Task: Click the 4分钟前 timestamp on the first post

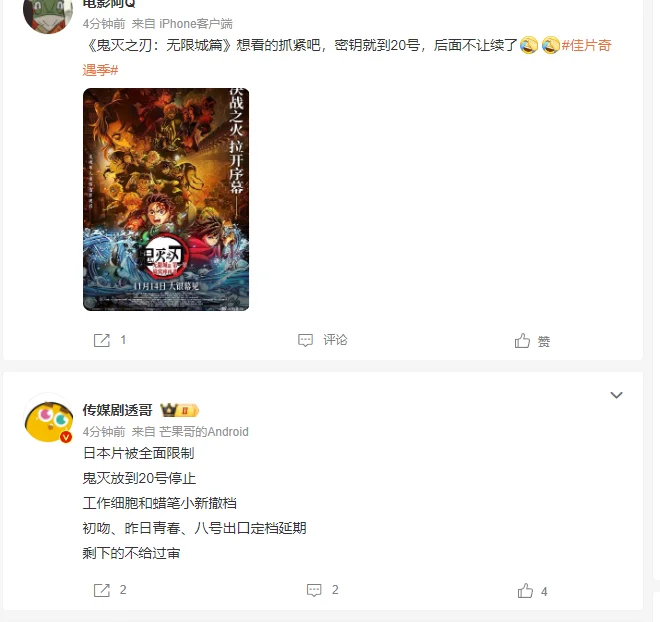Action: (x=104, y=24)
